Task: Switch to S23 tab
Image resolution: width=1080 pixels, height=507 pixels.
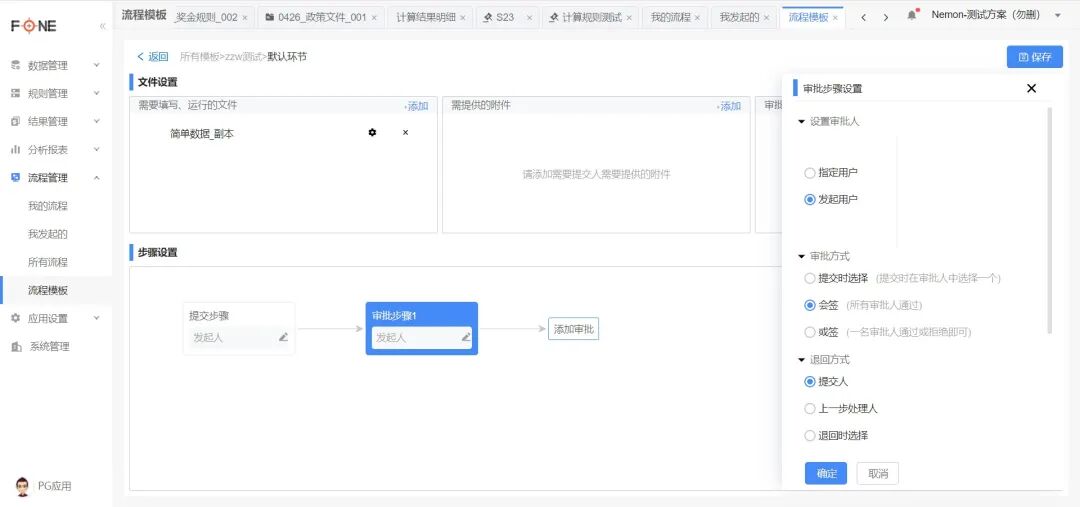Action: click(508, 17)
